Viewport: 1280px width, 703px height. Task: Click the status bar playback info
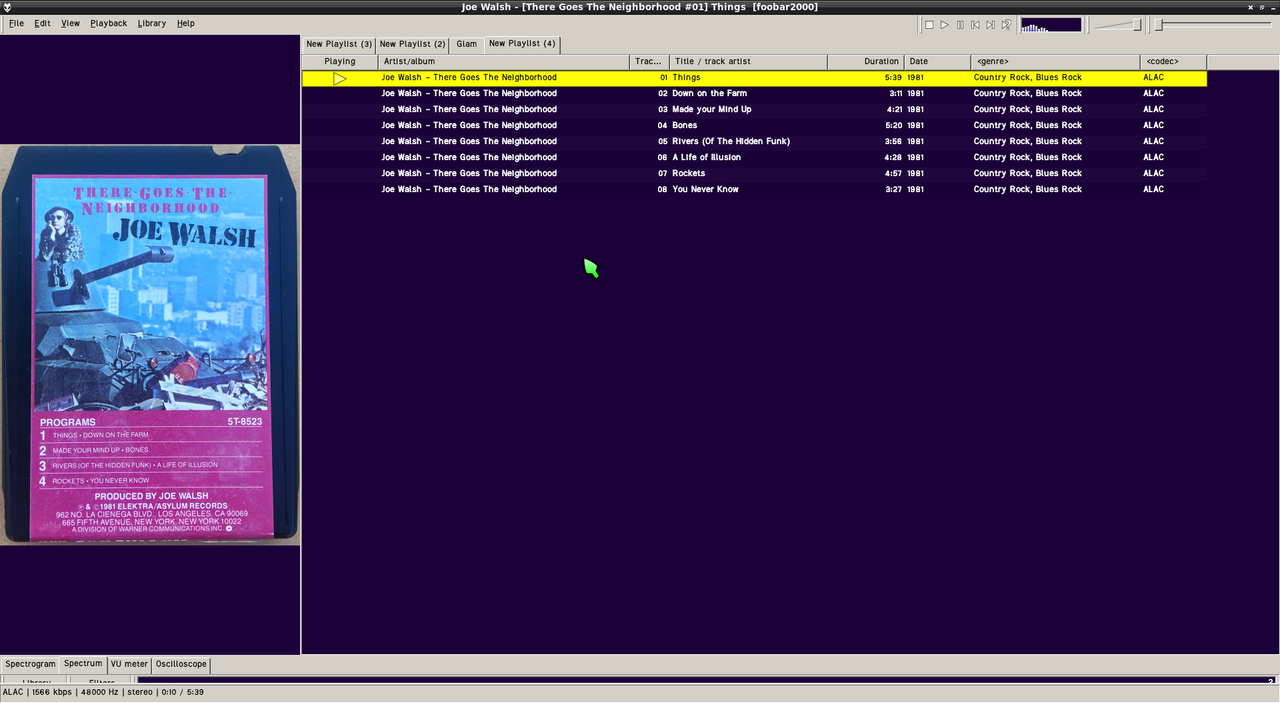pyautogui.click(x=103, y=692)
